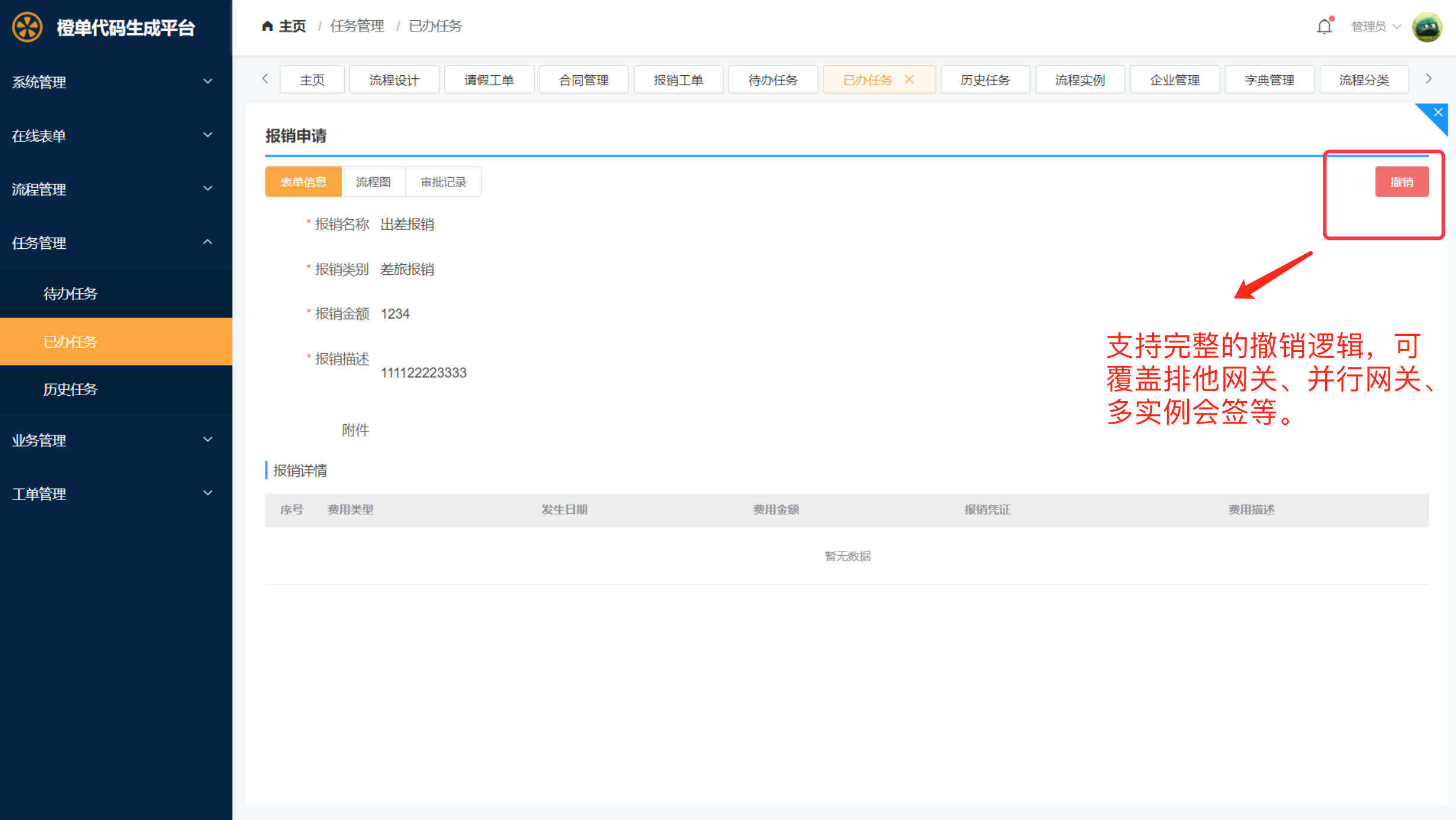Click the home icon in breadcrumb
The width and height of the screenshot is (1456, 820).
click(x=267, y=26)
